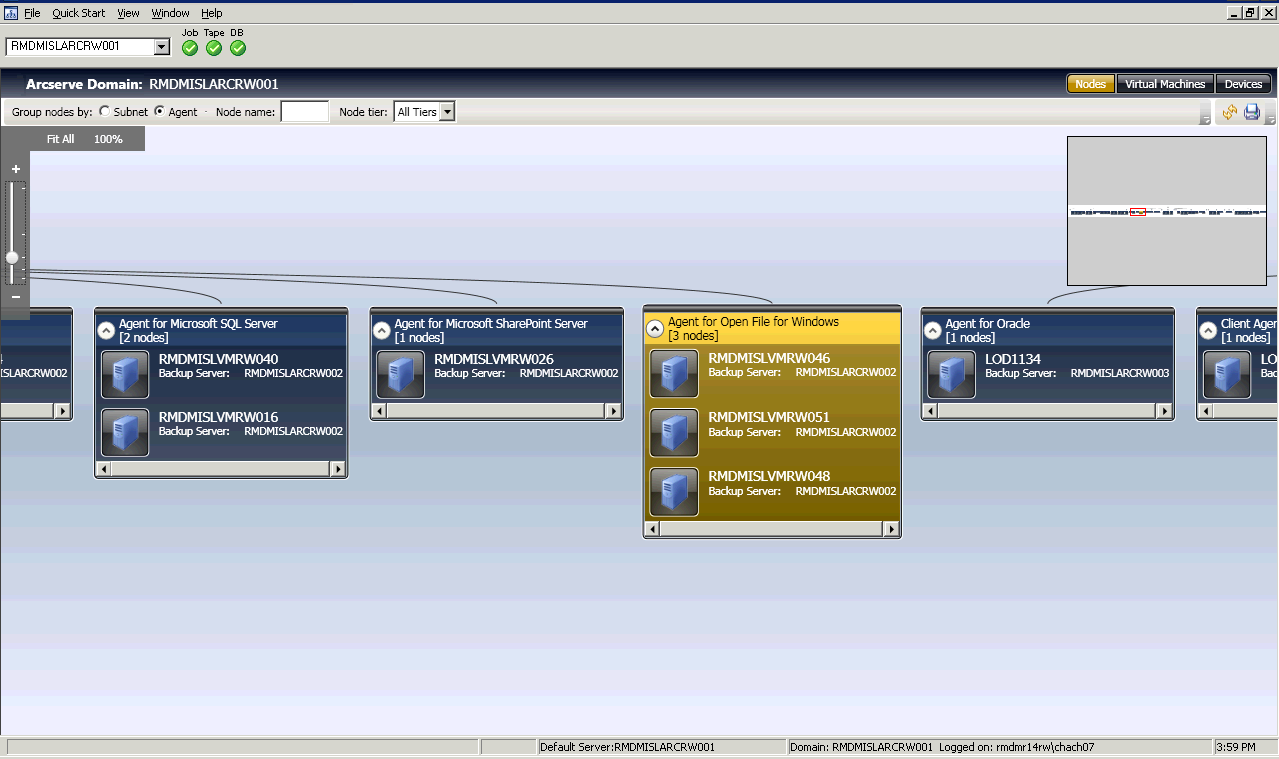This screenshot has height=759, width=1279.
Task: Collapse Agent for Oracle group
Action: click(932, 330)
